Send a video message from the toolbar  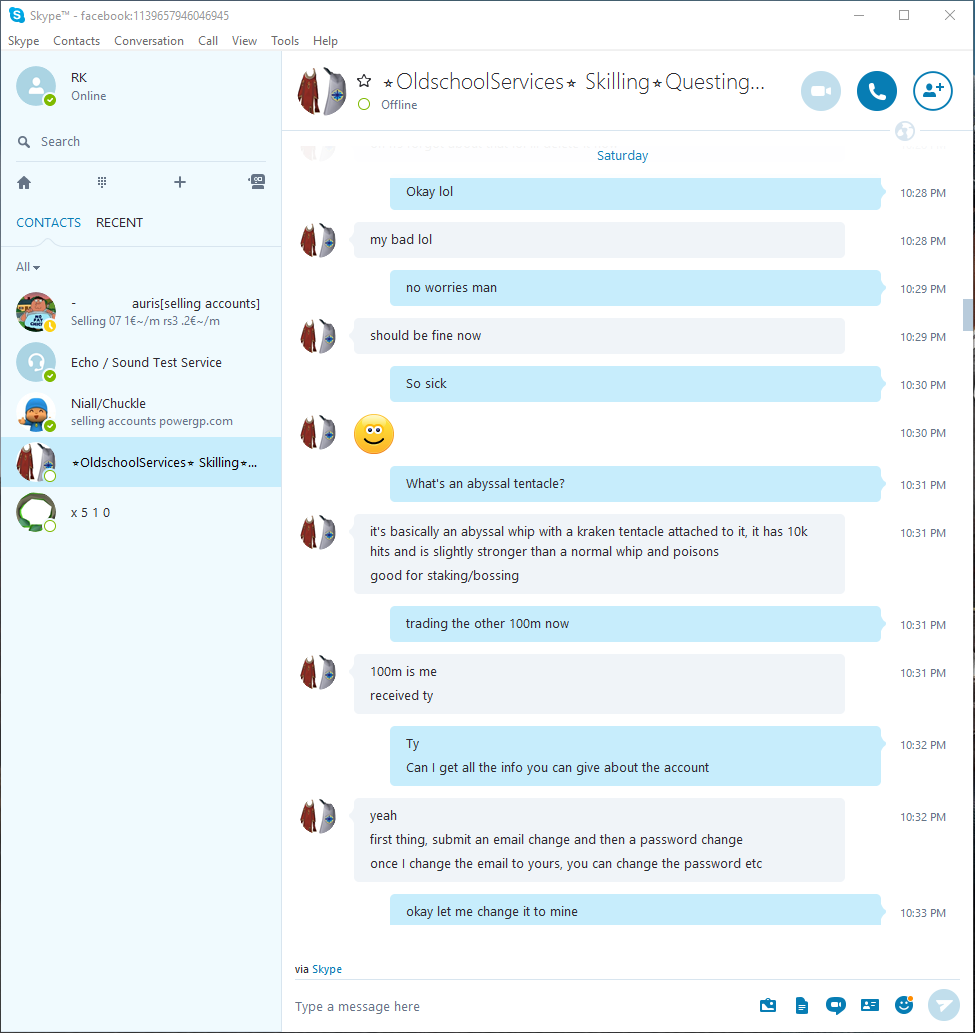[x=835, y=1005]
